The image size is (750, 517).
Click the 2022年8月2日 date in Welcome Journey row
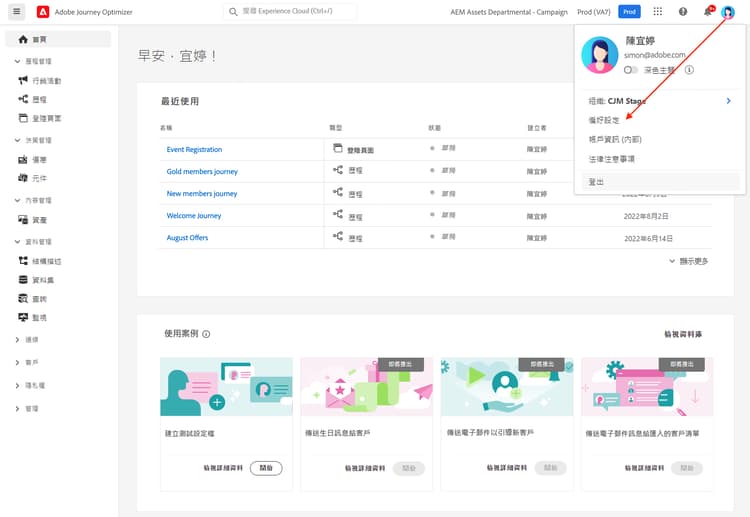(646, 216)
